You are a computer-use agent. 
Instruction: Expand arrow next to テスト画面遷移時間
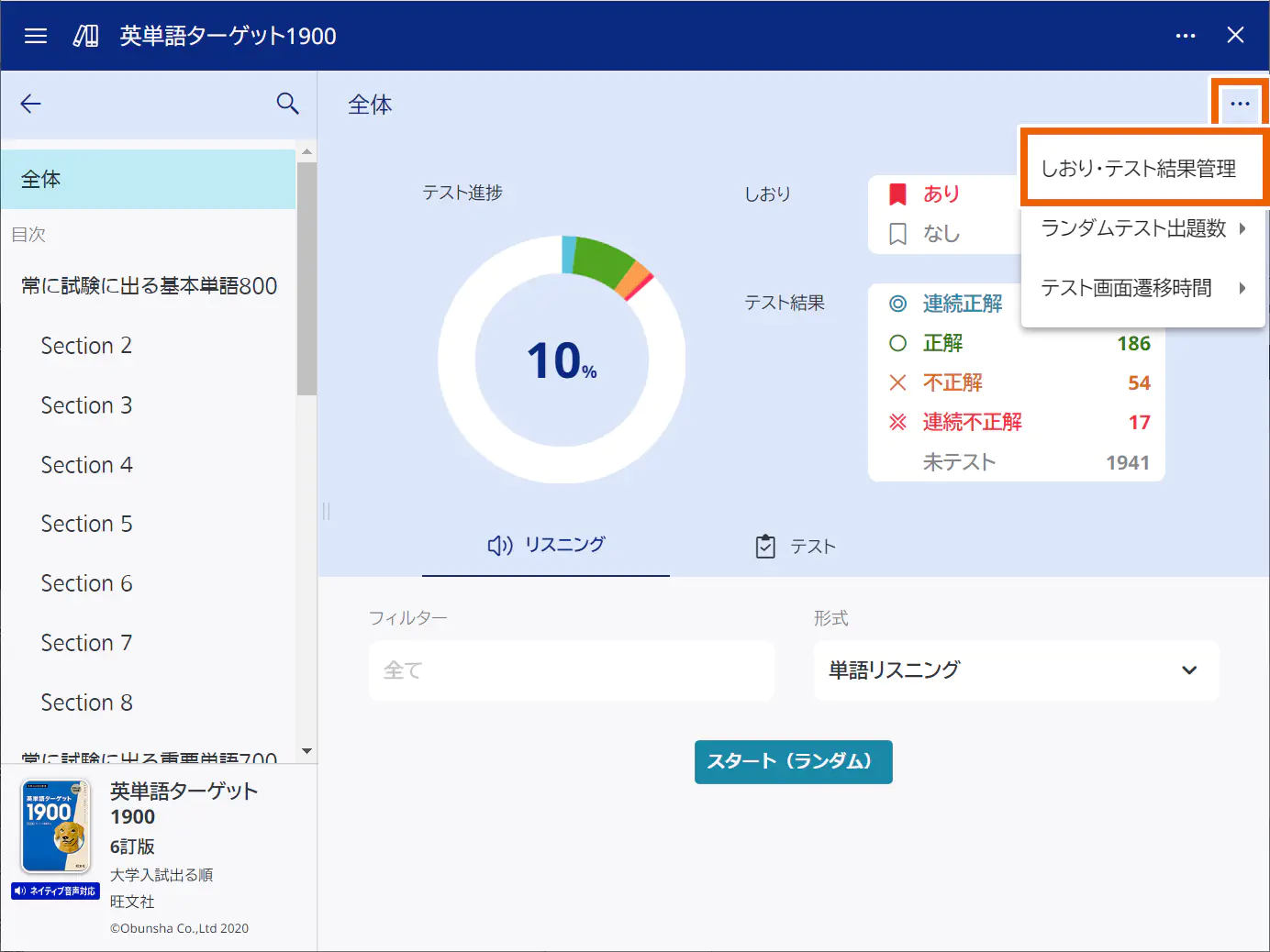pyautogui.click(x=1242, y=288)
